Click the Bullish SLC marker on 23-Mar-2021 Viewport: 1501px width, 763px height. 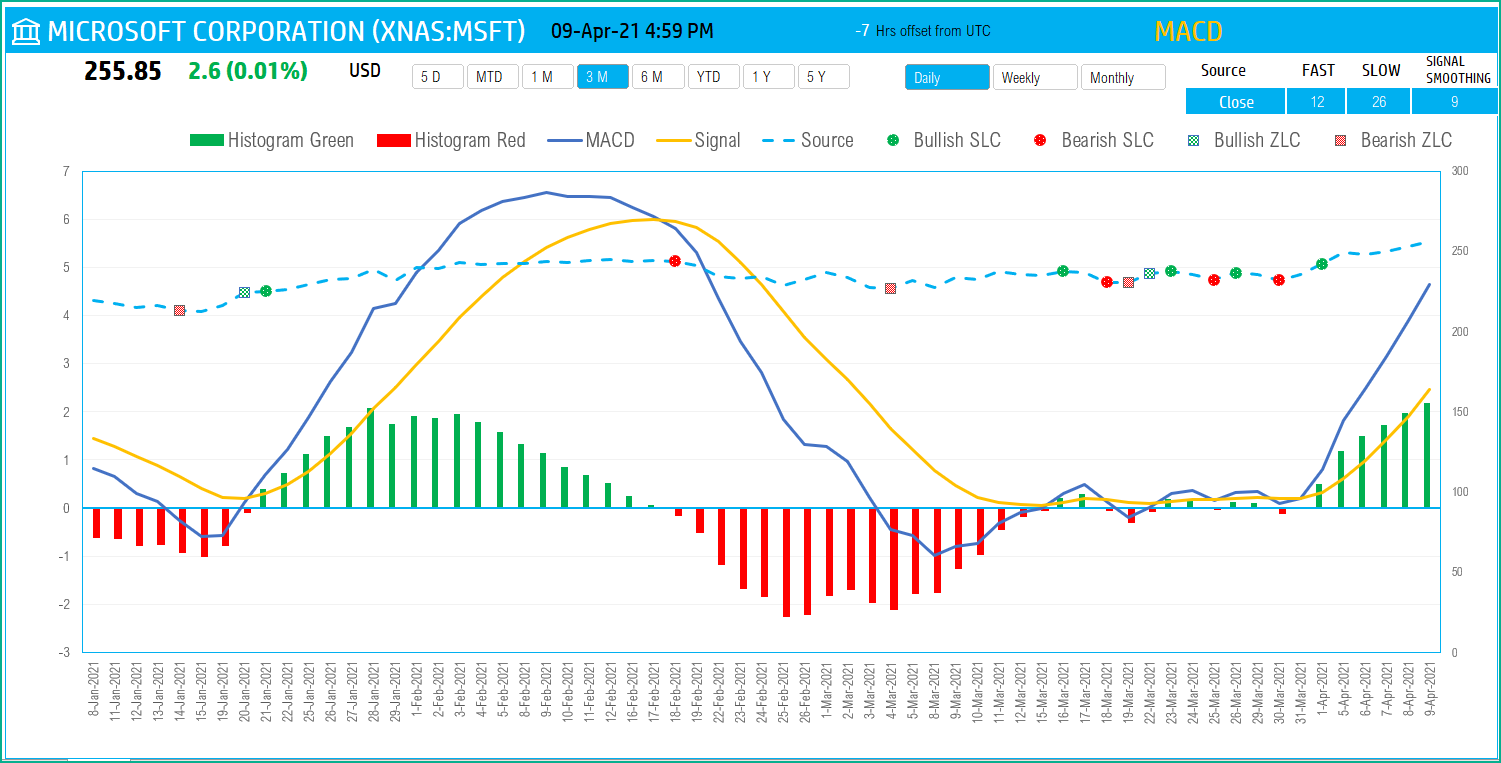click(1171, 271)
